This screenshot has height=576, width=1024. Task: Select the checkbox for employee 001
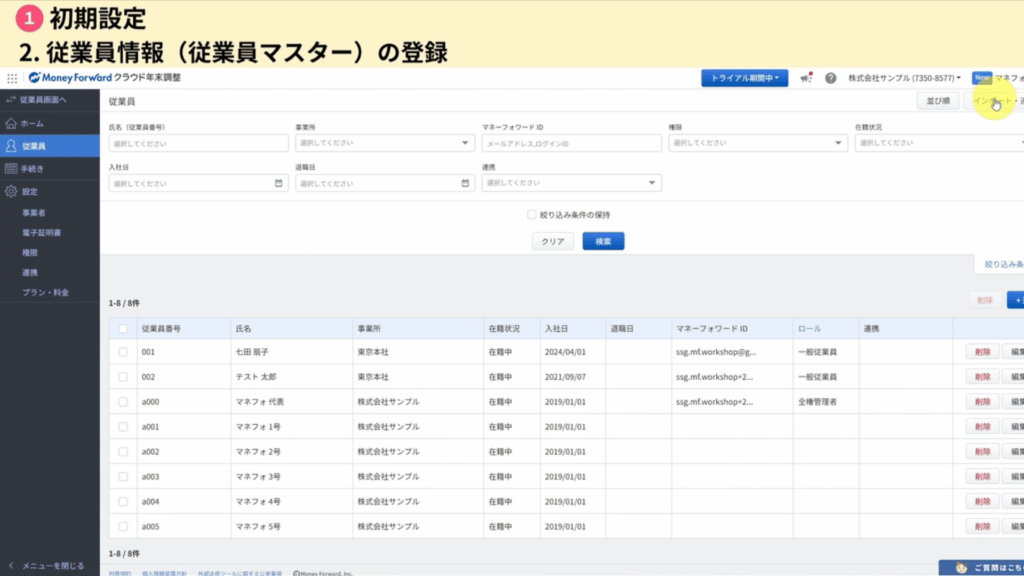[123, 352]
